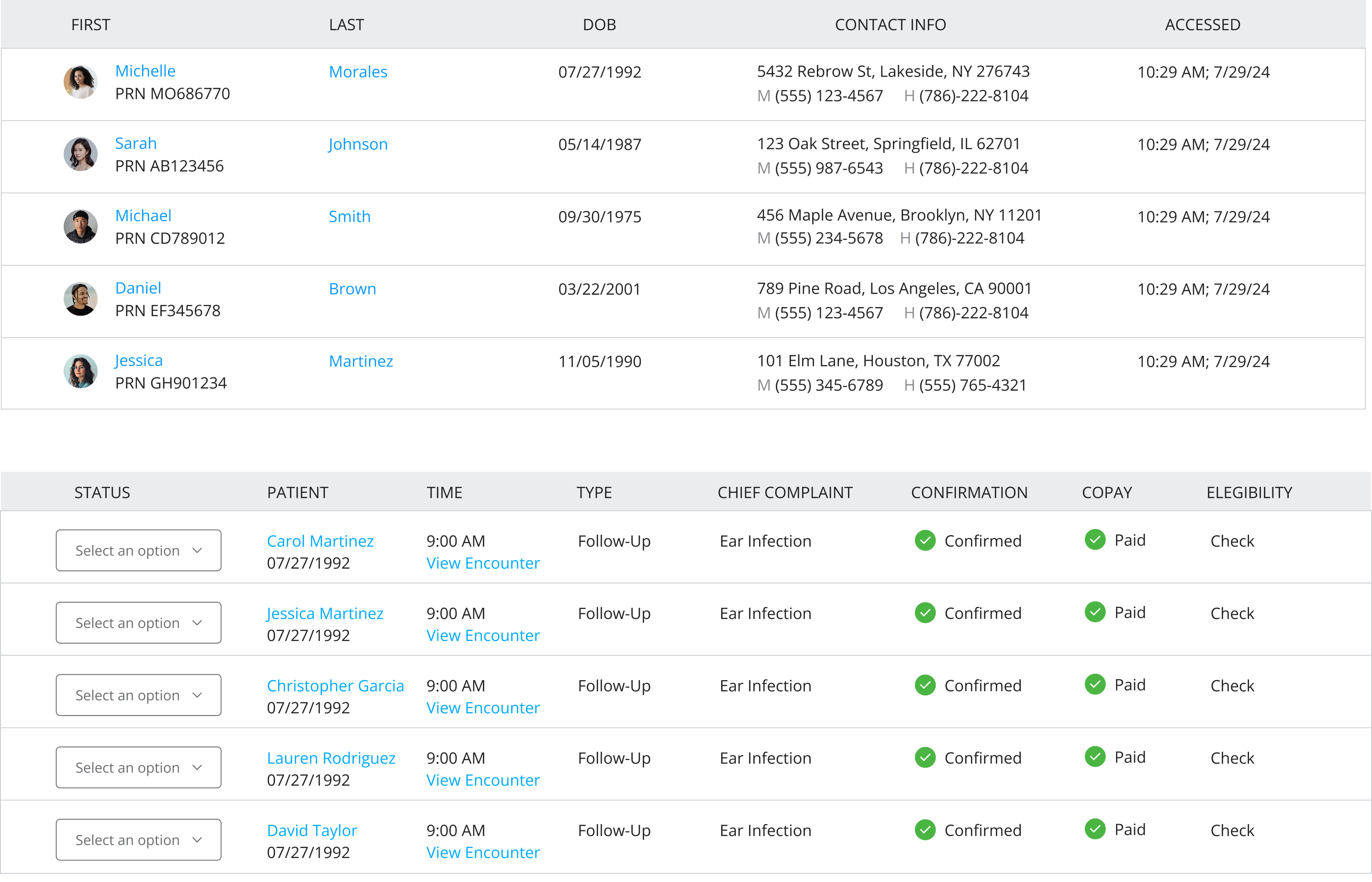Viewport: 1372px width, 882px height.
Task: Open Select an option for David Taylor
Action: (x=139, y=839)
